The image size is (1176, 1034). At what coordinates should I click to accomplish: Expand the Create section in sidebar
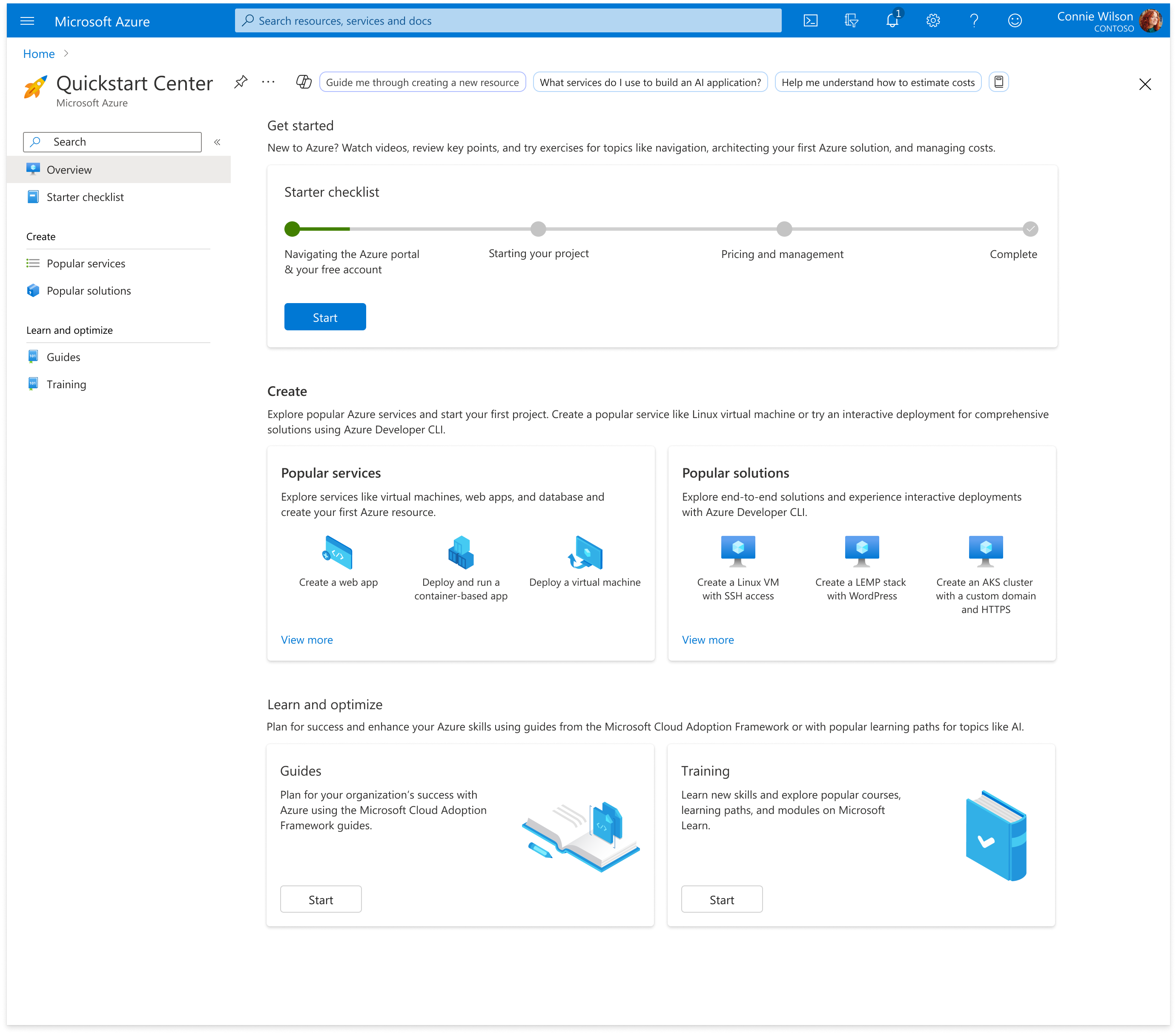[41, 236]
